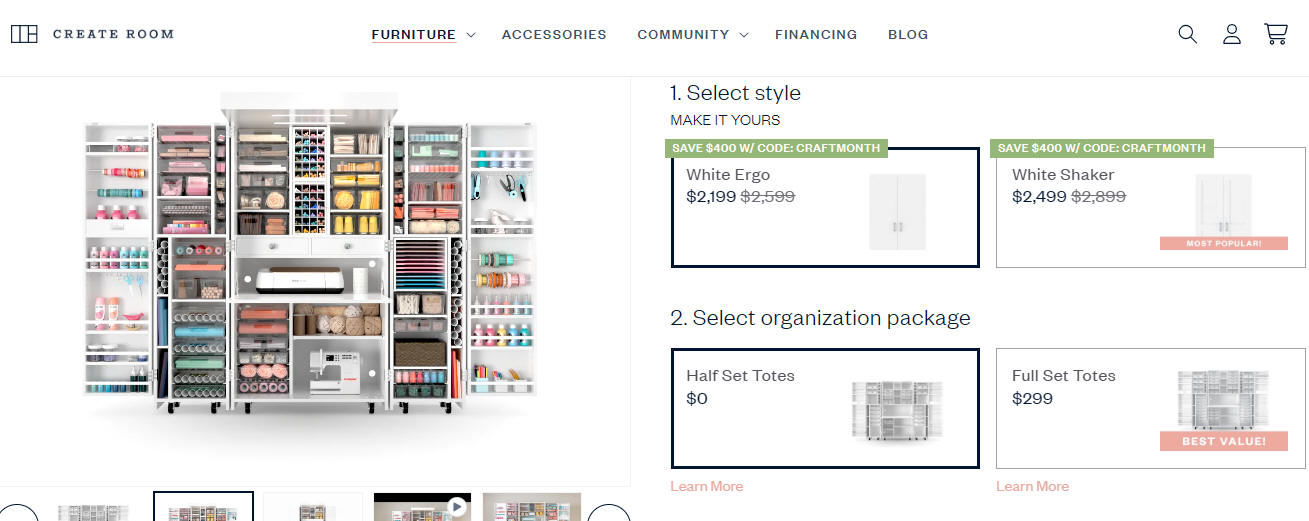This screenshot has width=1309, height=521.
Task: Open the Accessories menu item
Action: (554, 34)
